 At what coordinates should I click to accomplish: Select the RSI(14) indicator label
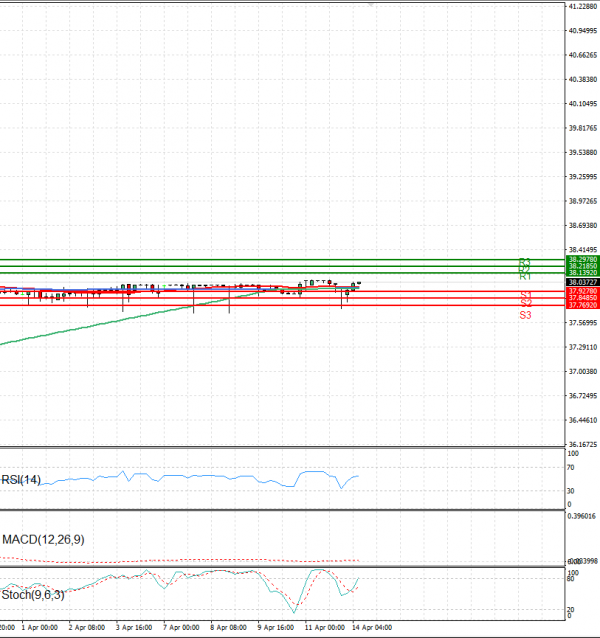tap(22, 480)
